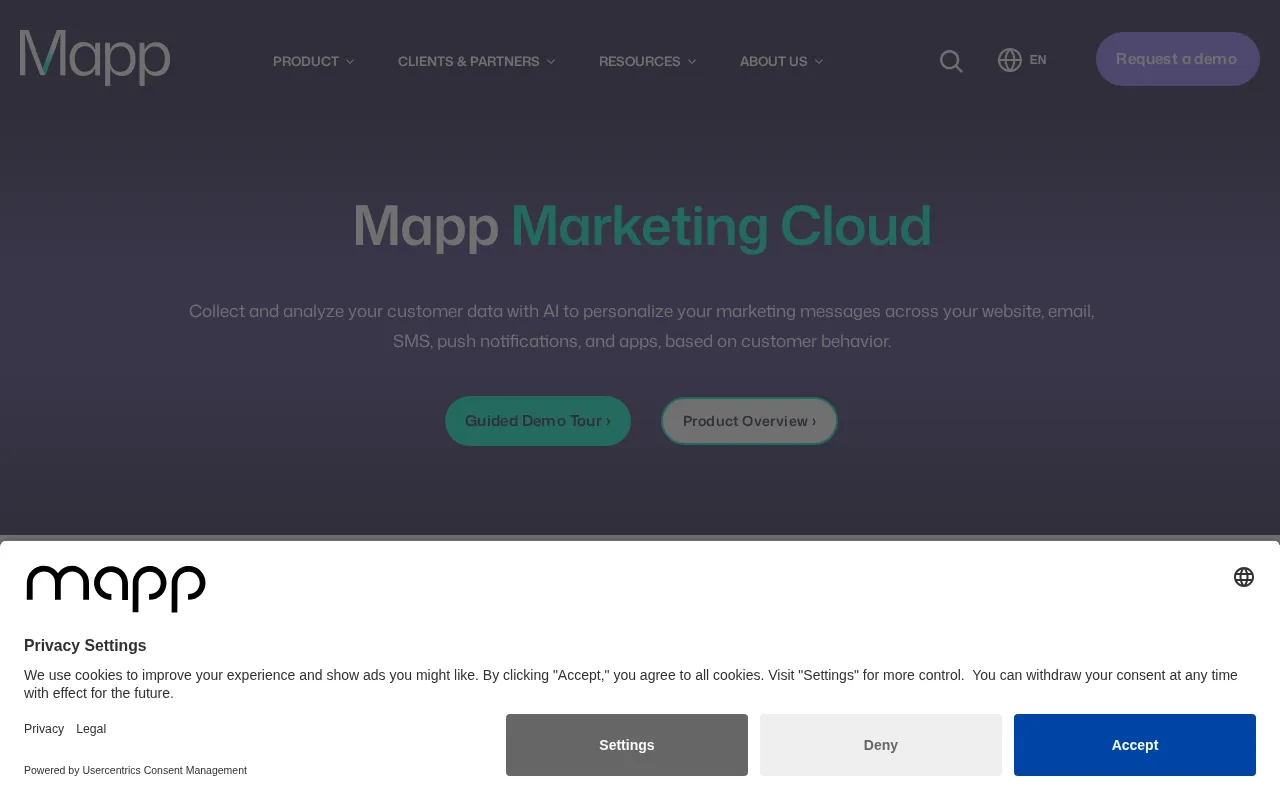Open language selector globe in cookie banner
Image resolution: width=1280 pixels, height=800 pixels.
point(1244,577)
